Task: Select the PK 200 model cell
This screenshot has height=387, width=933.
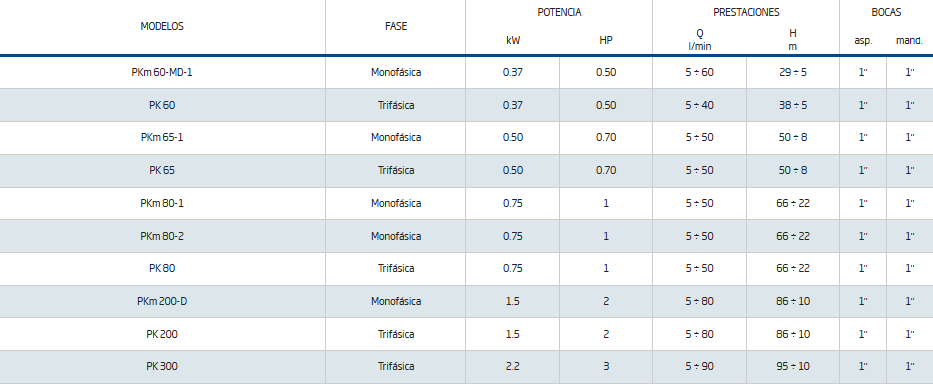Action: [x=162, y=334]
